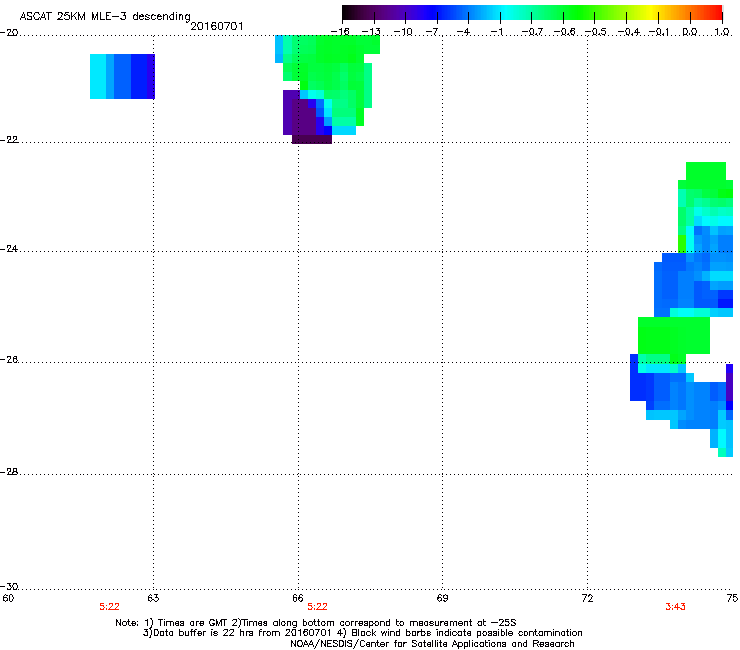
Task: Click the note line about Times are GMT
Action: (316, 623)
